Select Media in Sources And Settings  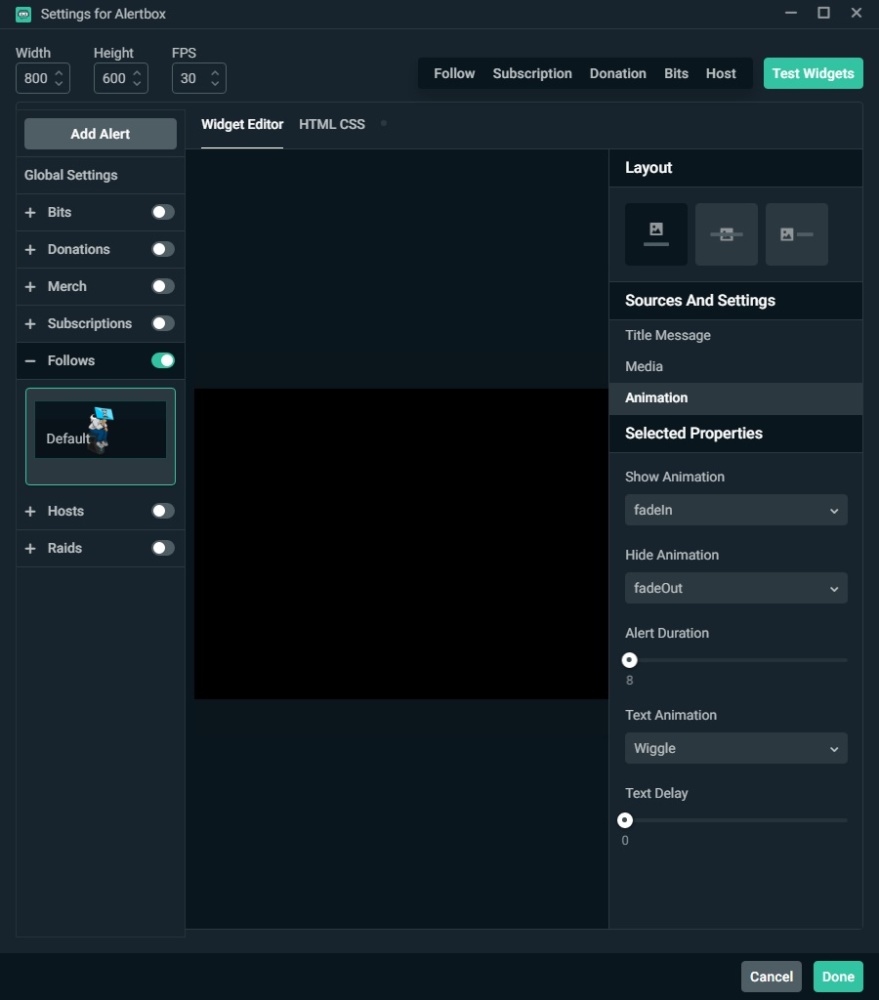735,367
